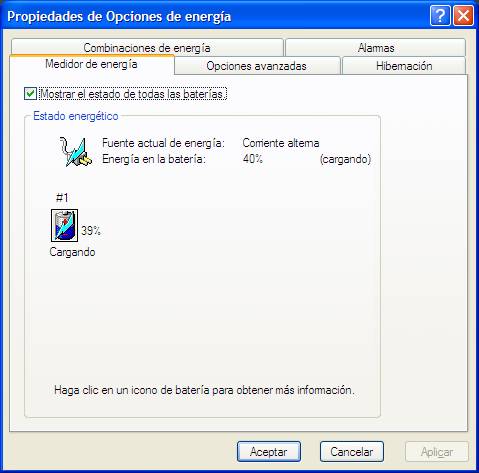The width and height of the screenshot is (479, 473).
Task: Click the Cargando status under battery #1
Action: [x=72, y=252]
